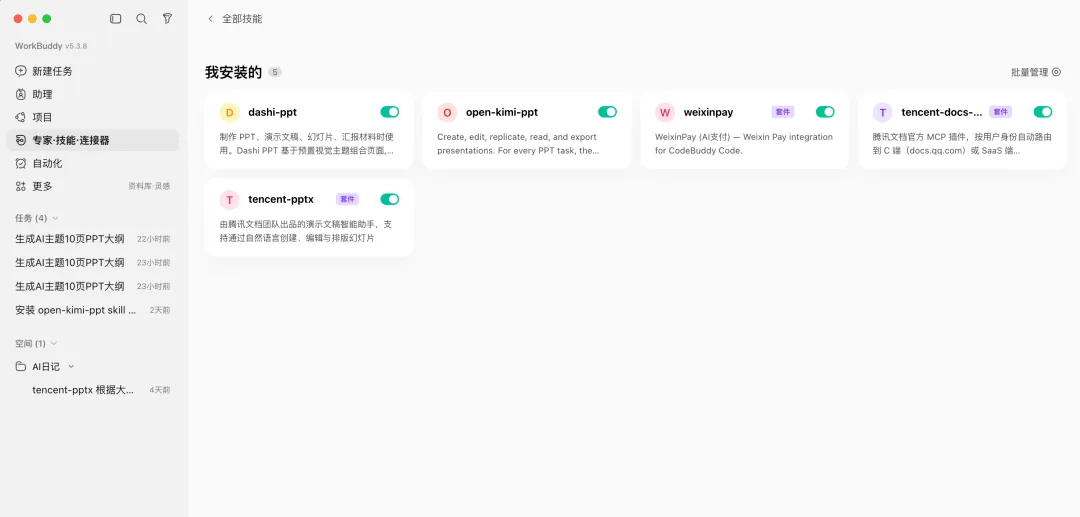Viewport: 1080px width, 517px height.
Task: Click the 助理 assistant icon
Action: pos(21,94)
